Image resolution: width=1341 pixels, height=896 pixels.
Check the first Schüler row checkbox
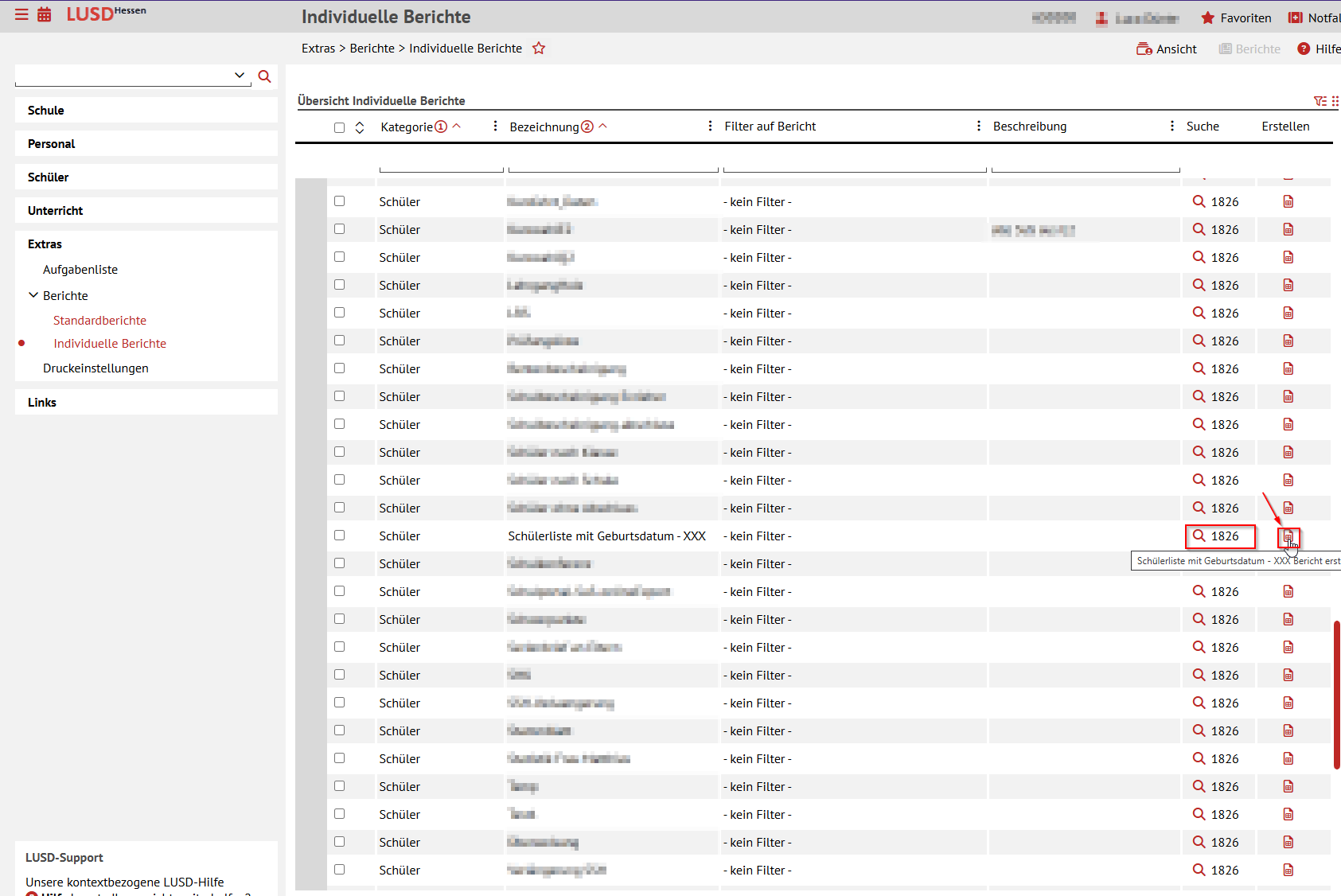[x=340, y=201]
